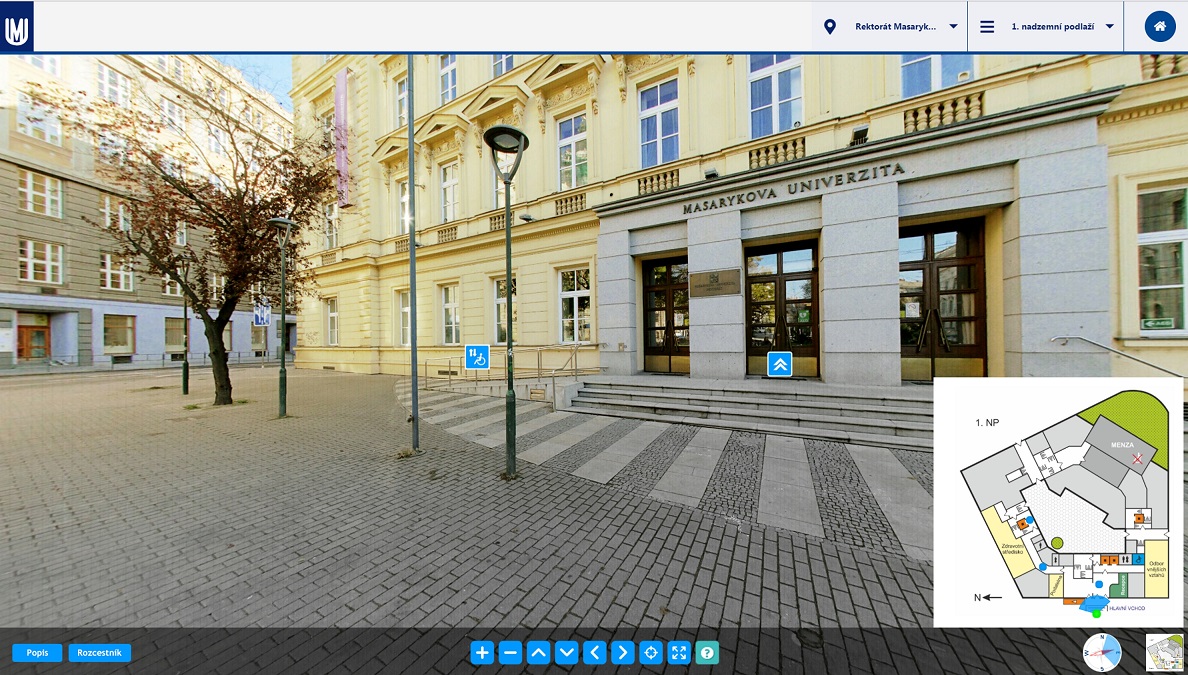Screen dimensions: 1188x675
Task: Click the Popis button
Action: click(37, 652)
